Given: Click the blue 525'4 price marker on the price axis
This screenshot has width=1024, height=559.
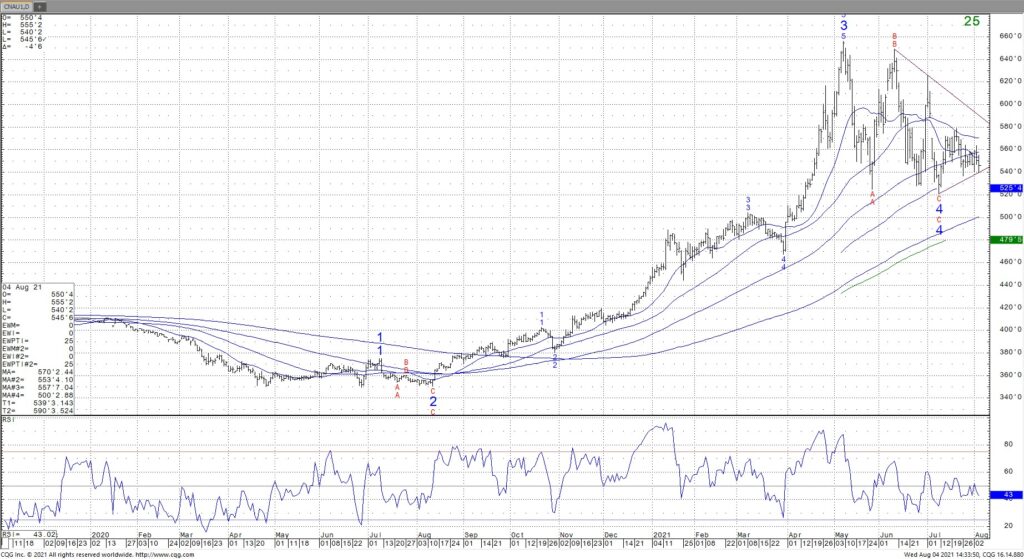Looking at the screenshot, I should click(x=1007, y=187).
